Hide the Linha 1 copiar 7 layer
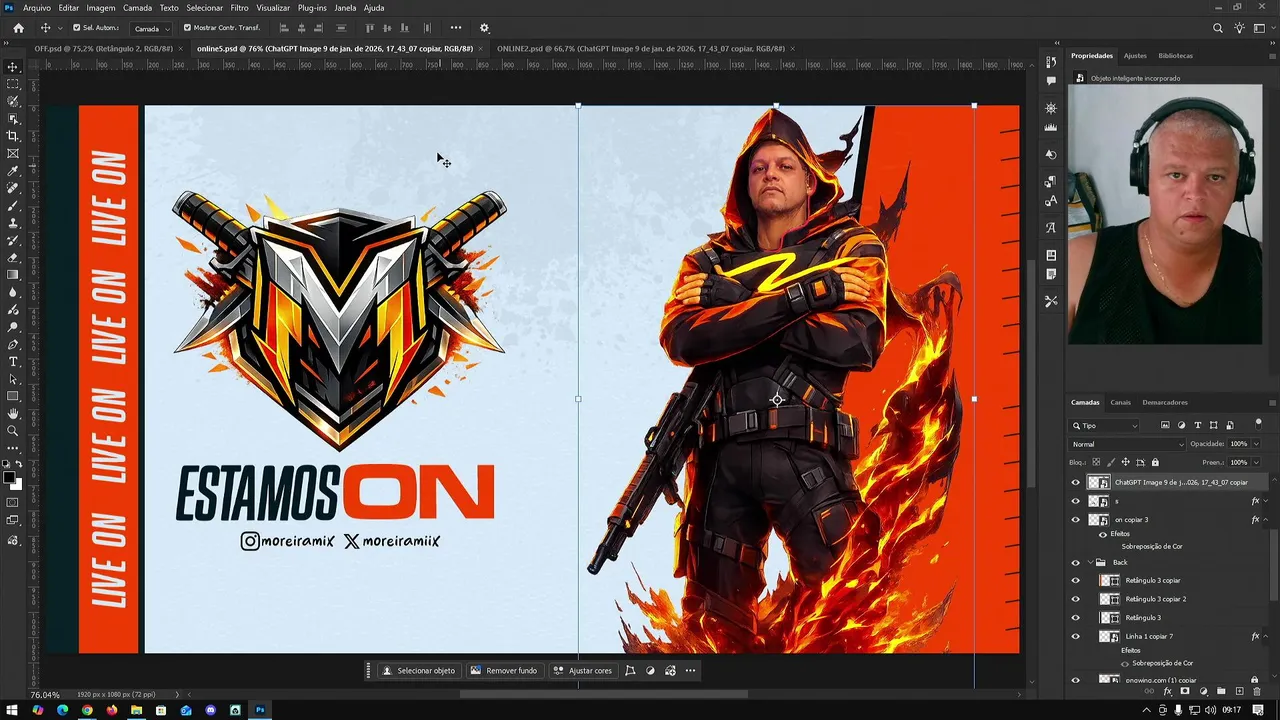Image resolution: width=1280 pixels, height=720 pixels. pyautogui.click(x=1076, y=636)
